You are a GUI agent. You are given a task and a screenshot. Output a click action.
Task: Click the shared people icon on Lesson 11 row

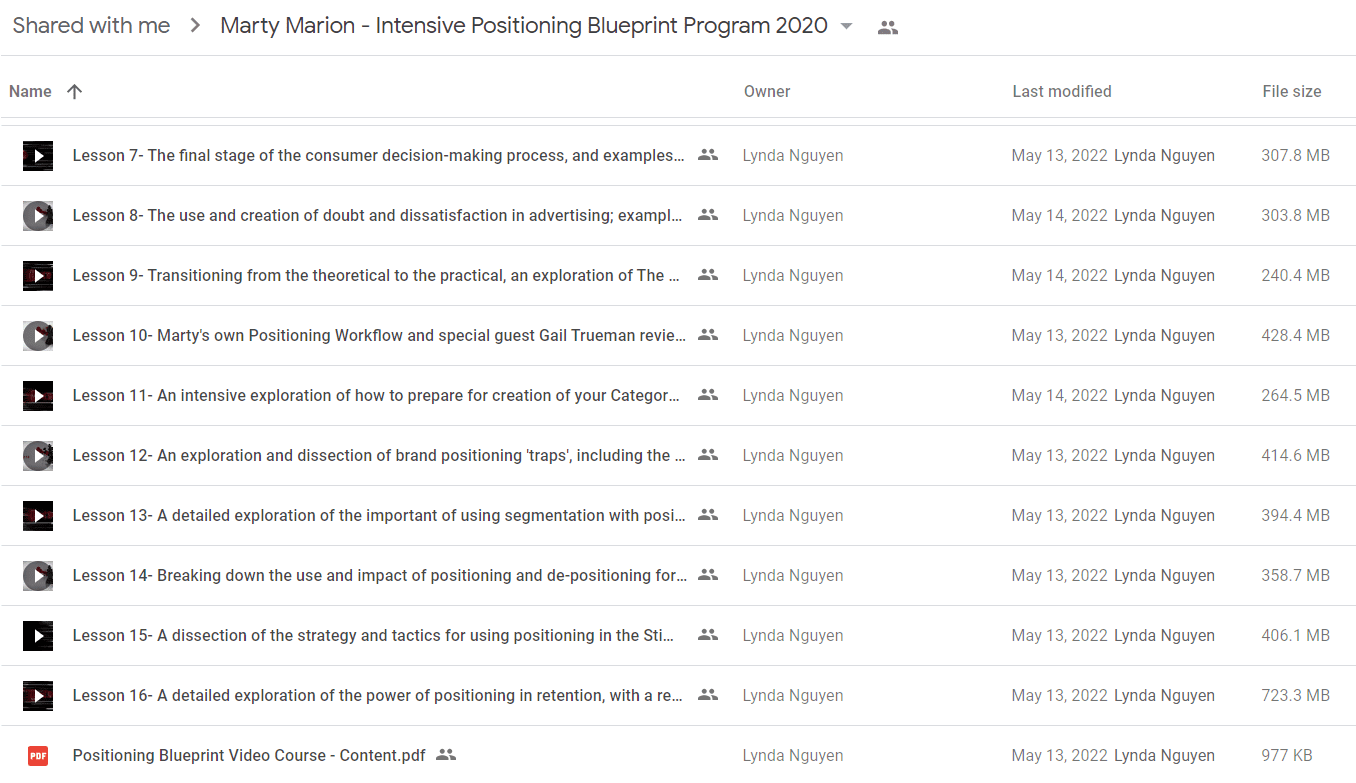(708, 395)
